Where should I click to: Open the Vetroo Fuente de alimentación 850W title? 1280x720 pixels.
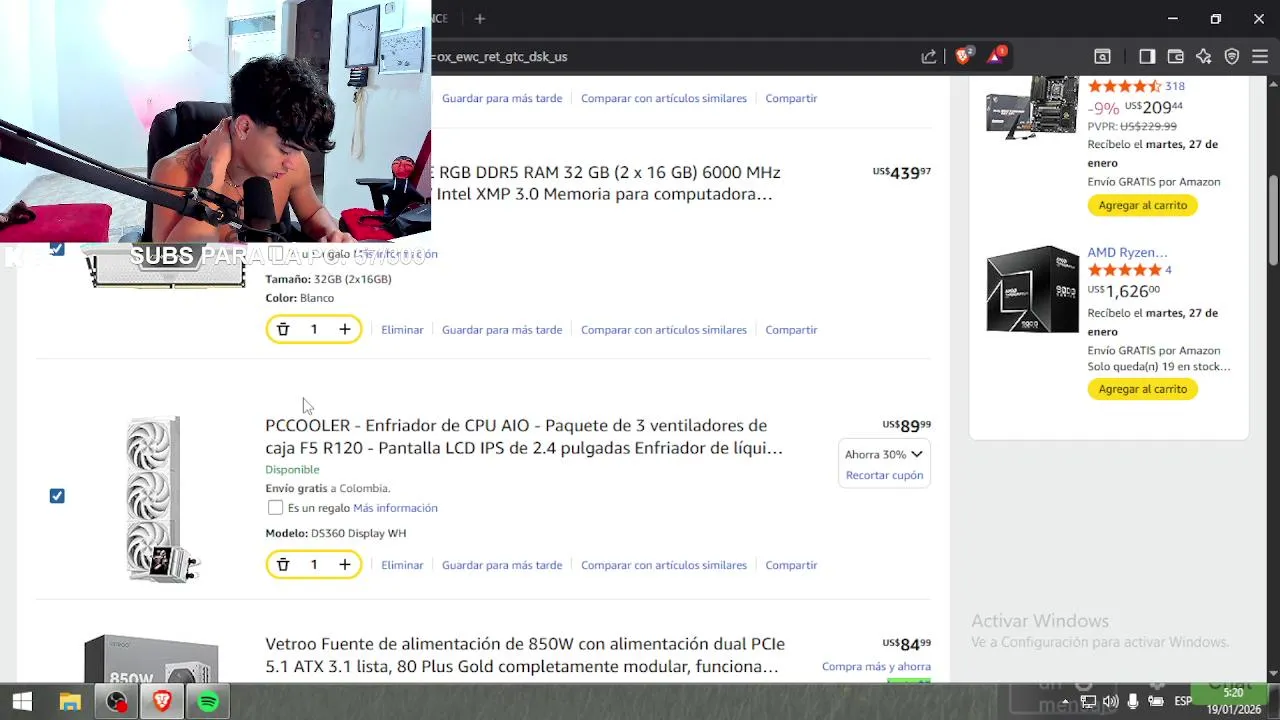point(524,655)
